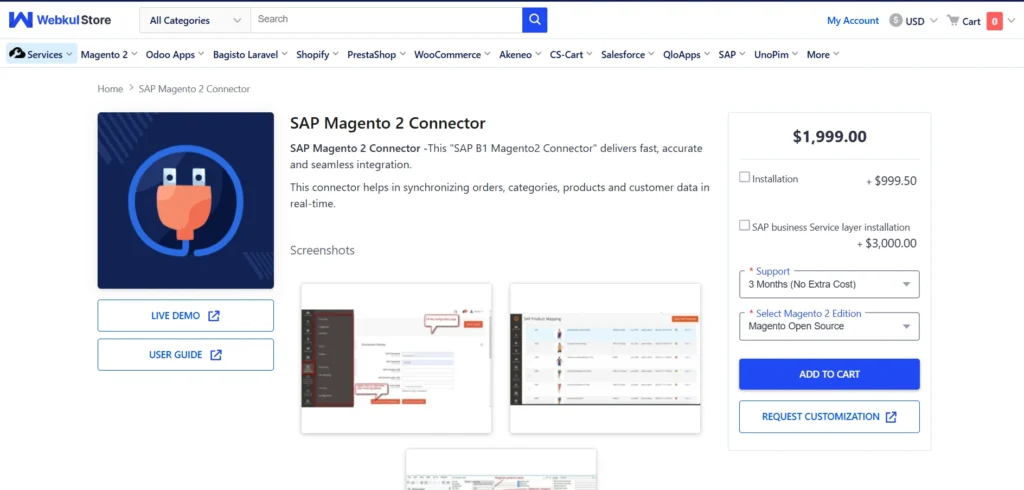1024x490 pixels.
Task: Click into the Search input field
Action: click(x=386, y=20)
